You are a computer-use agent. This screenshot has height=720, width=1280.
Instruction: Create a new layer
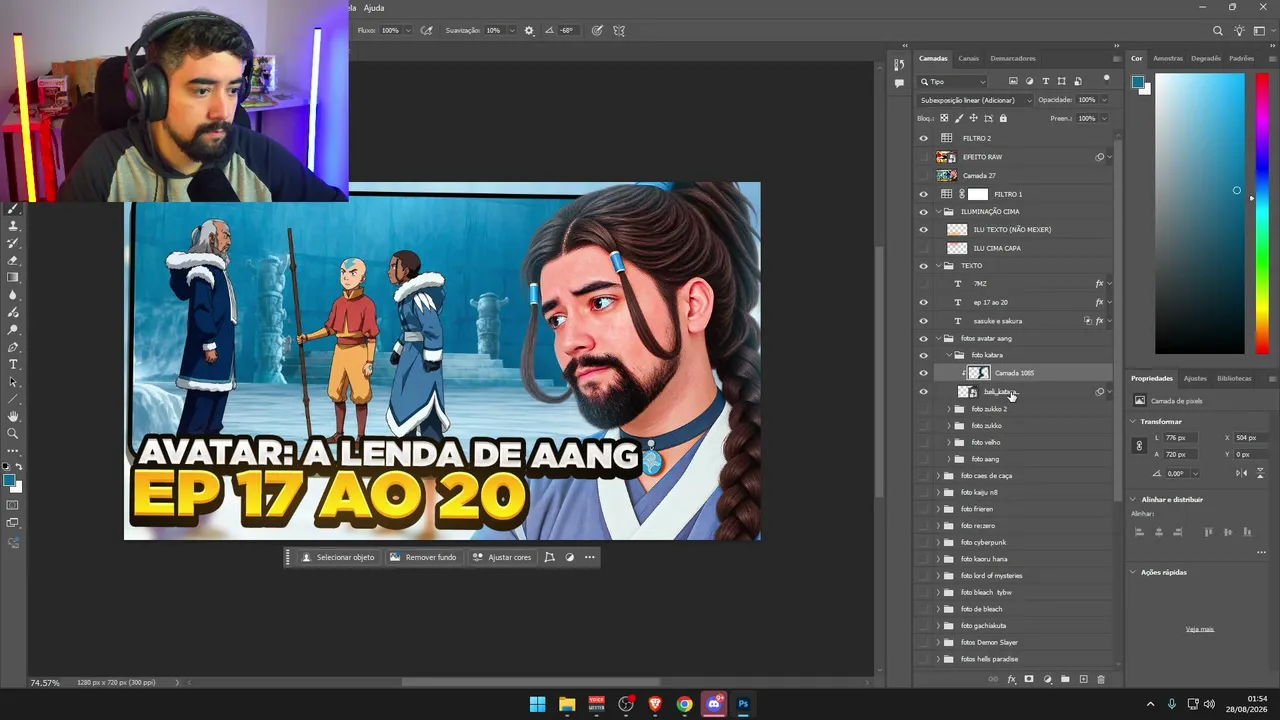(x=1083, y=680)
